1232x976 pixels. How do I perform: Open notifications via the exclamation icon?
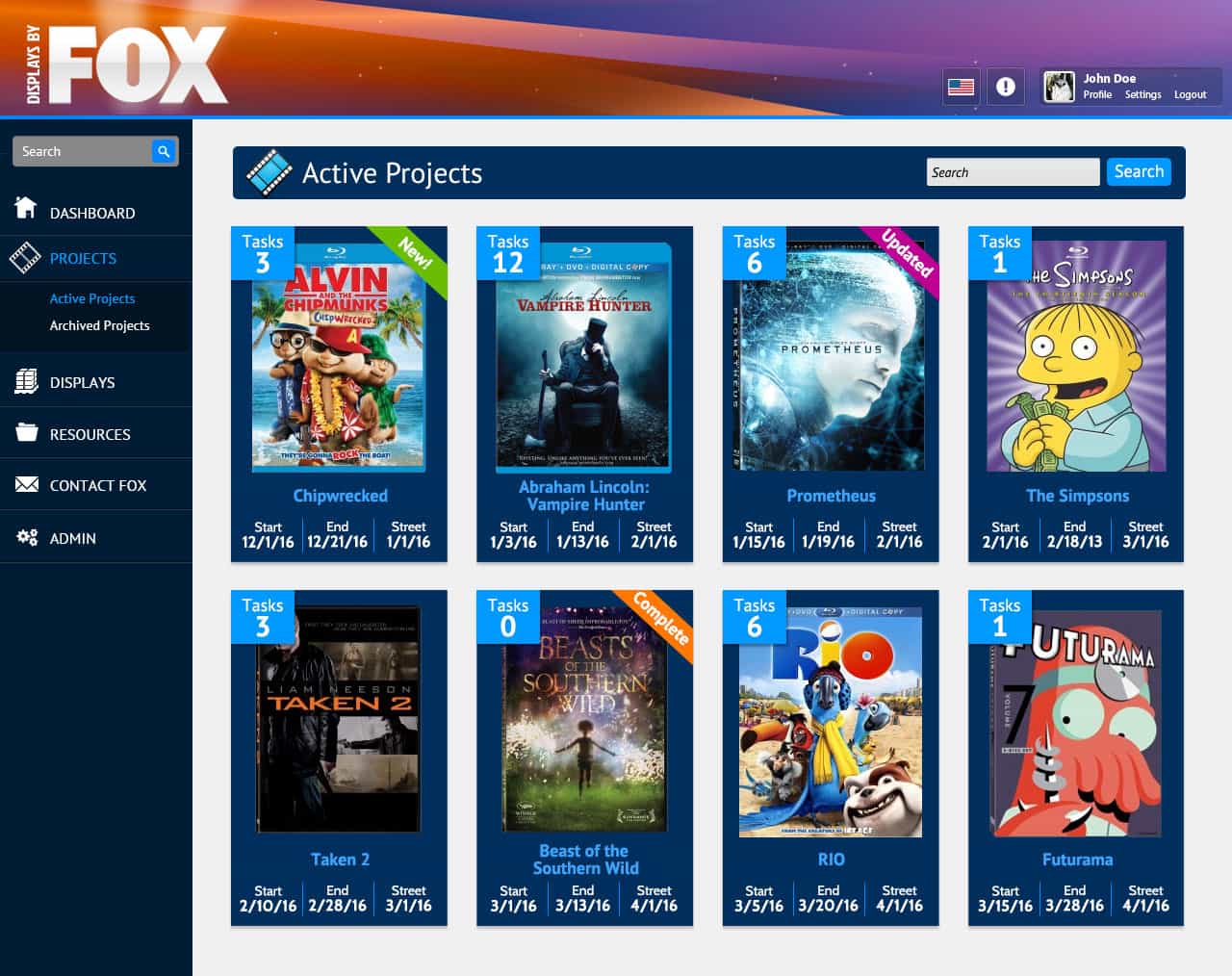point(1005,86)
